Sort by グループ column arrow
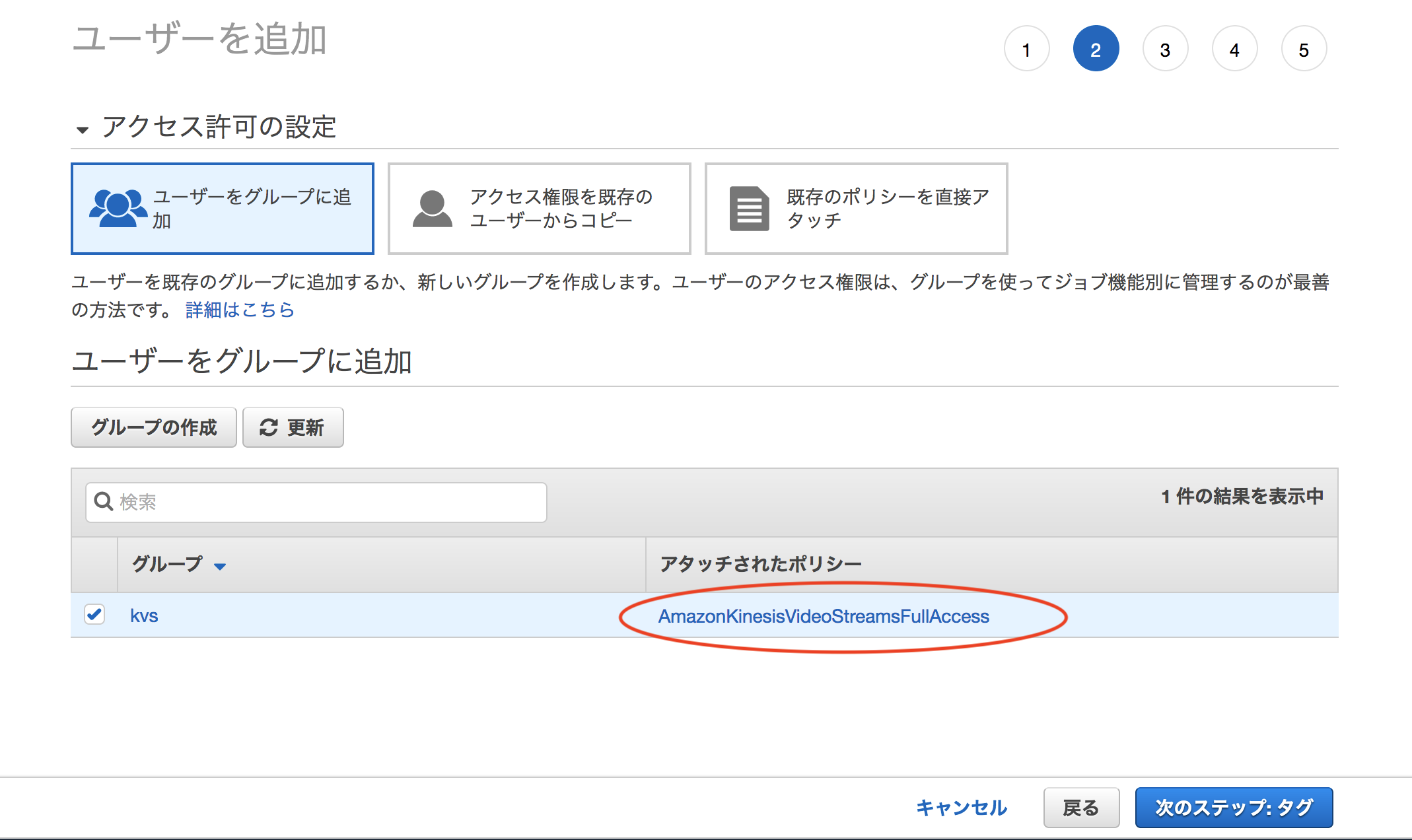The image size is (1412, 840). [220, 566]
